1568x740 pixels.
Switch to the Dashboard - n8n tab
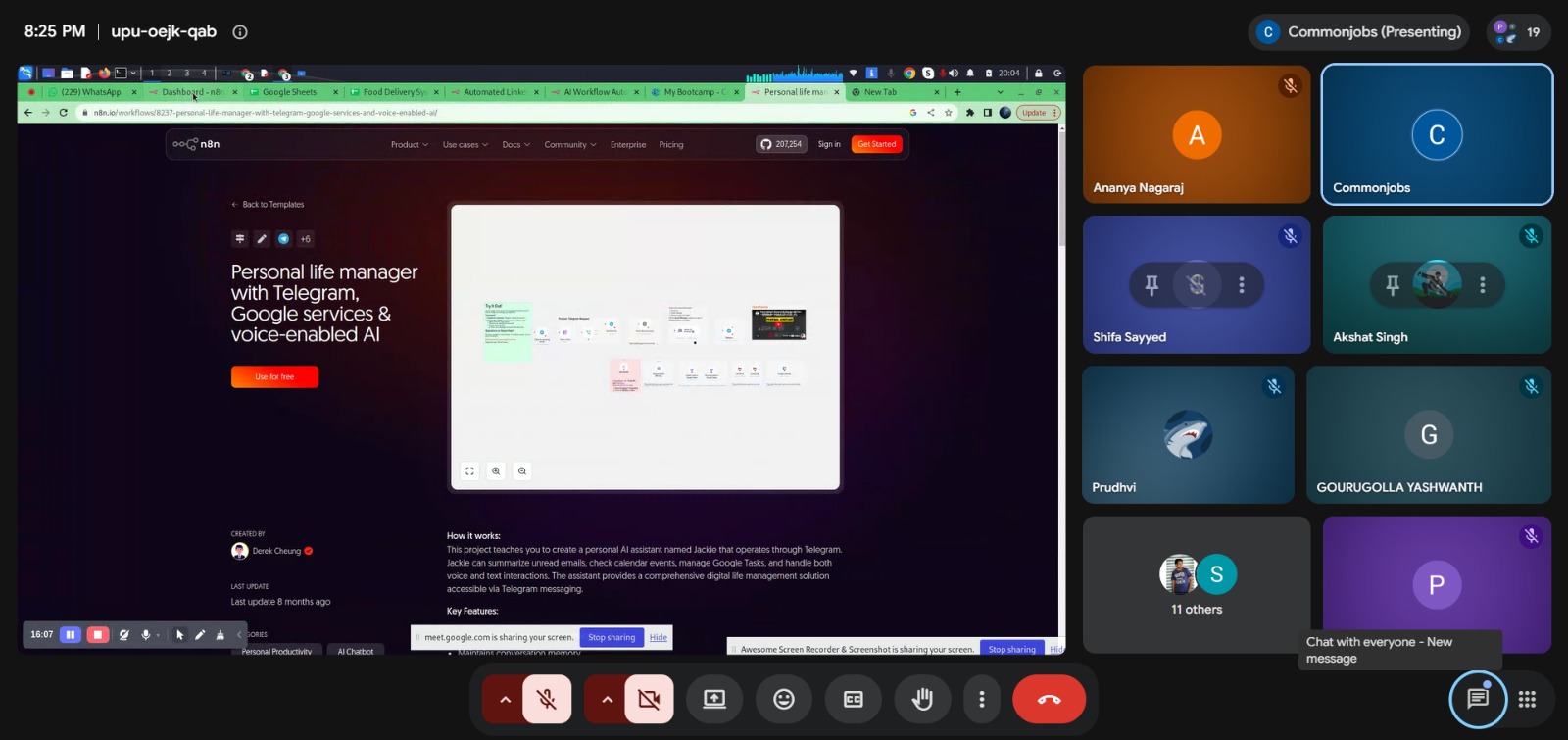tap(192, 92)
